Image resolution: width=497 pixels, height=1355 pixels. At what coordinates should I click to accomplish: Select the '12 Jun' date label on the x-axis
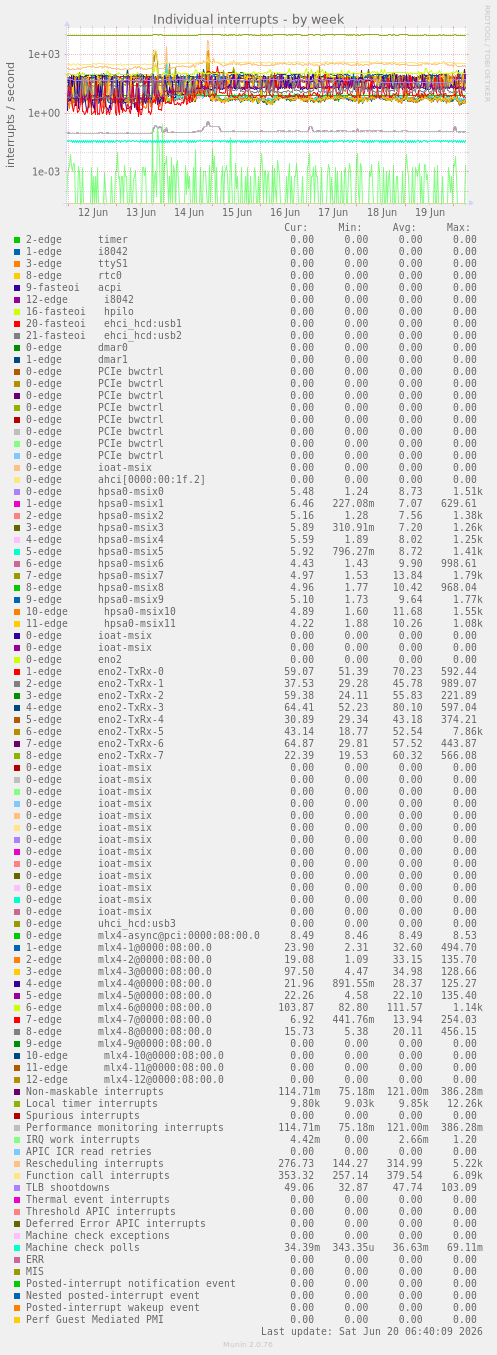pyautogui.click(x=93, y=212)
